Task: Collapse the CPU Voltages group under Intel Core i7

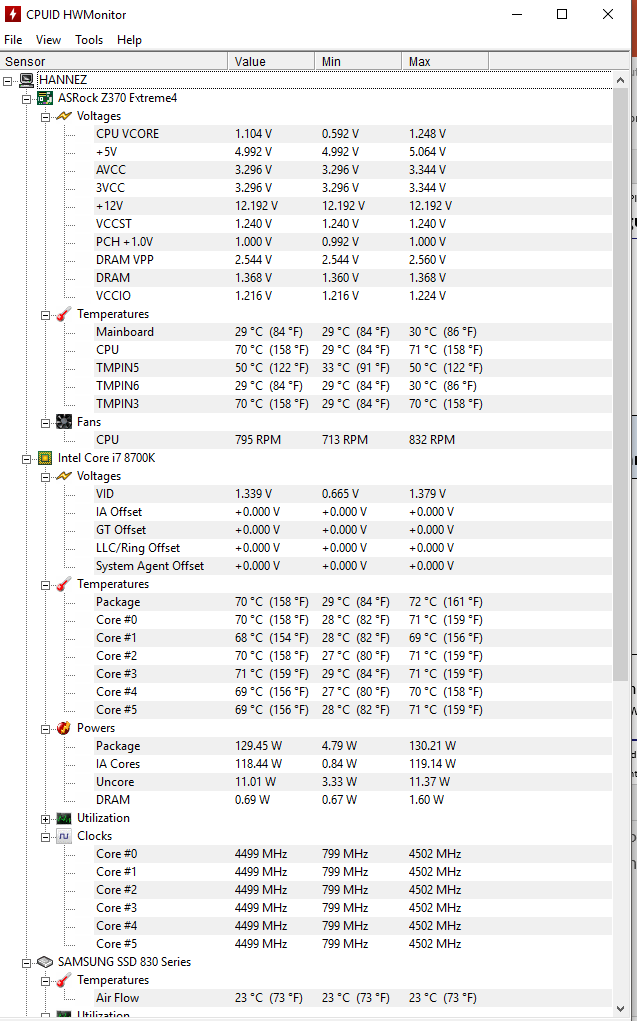Action: pos(46,477)
